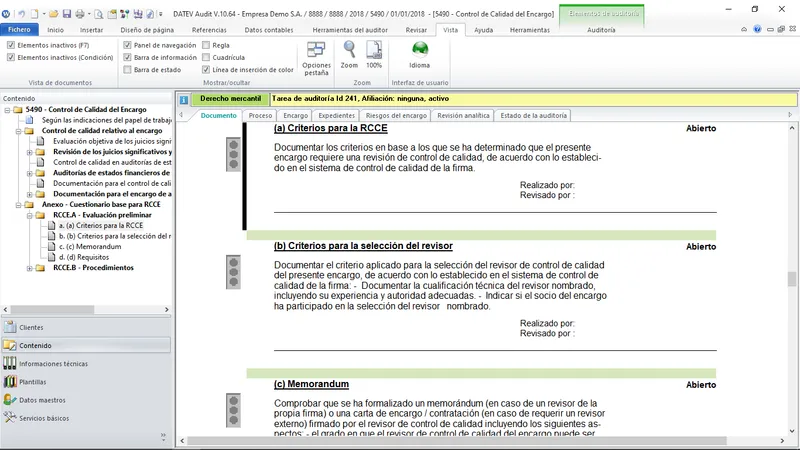This screenshot has height=450, width=800.
Task: Click traffic light icon next to Criterios para la RCCE
Action: 234,155
